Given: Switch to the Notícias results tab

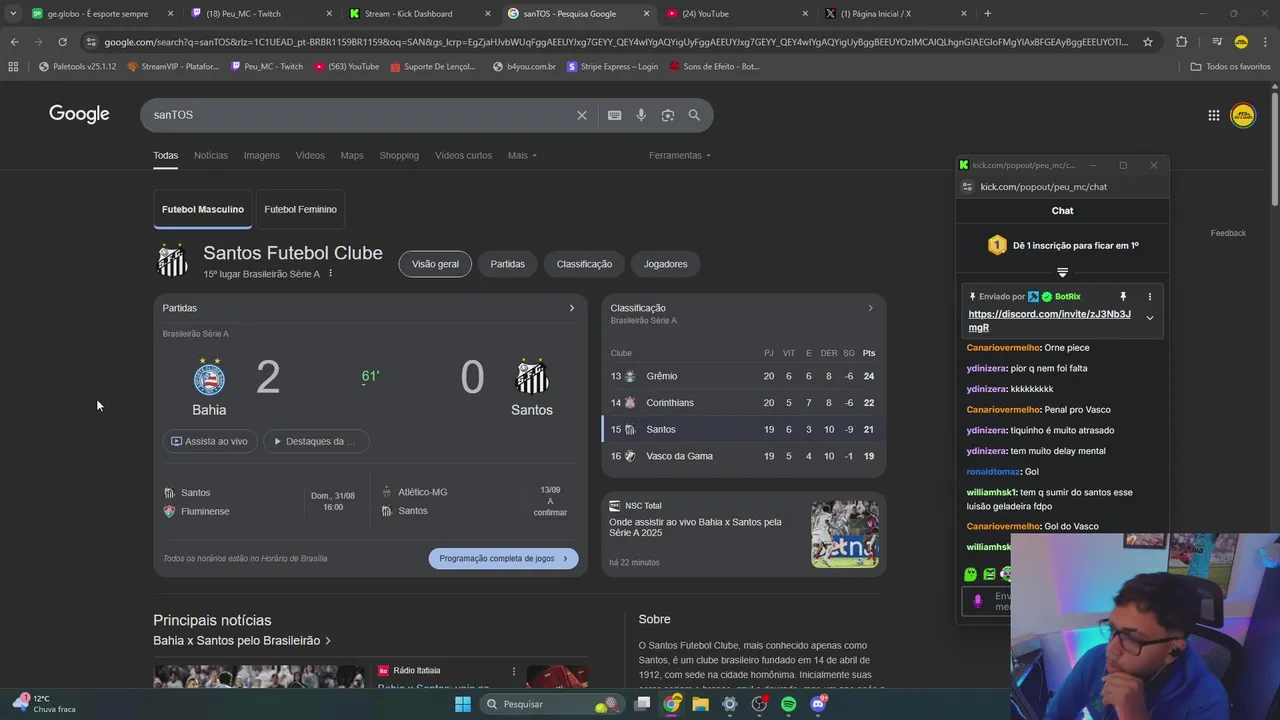Looking at the screenshot, I should (211, 155).
